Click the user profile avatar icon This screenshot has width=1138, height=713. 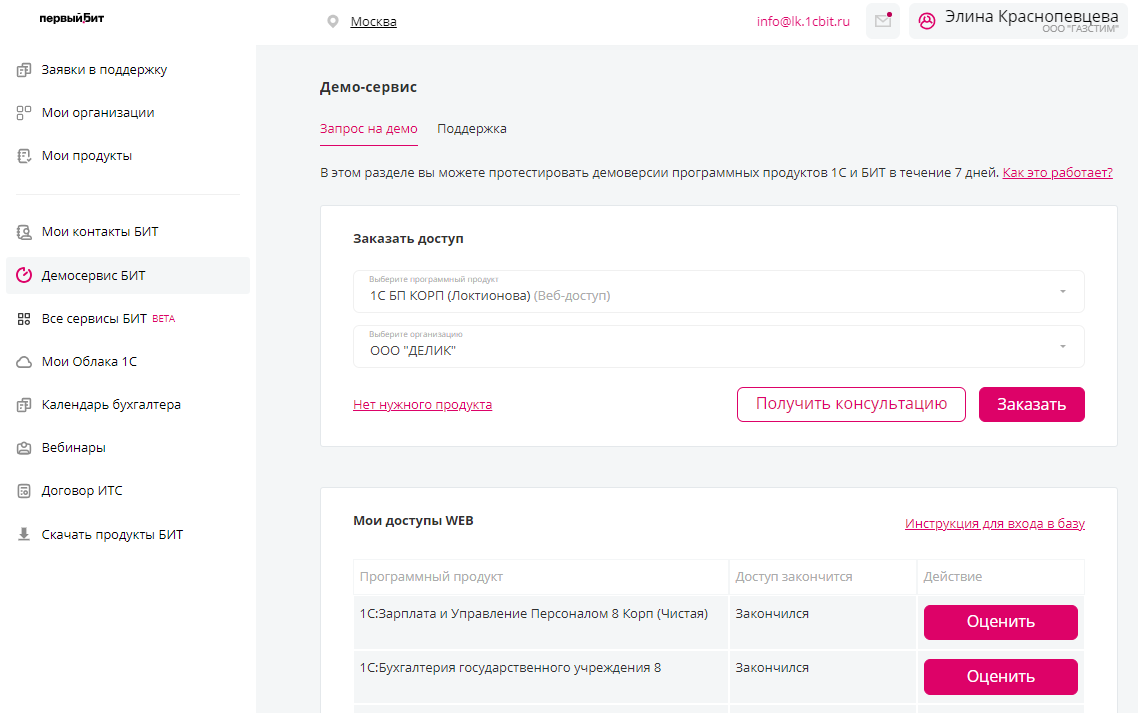click(x=927, y=21)
